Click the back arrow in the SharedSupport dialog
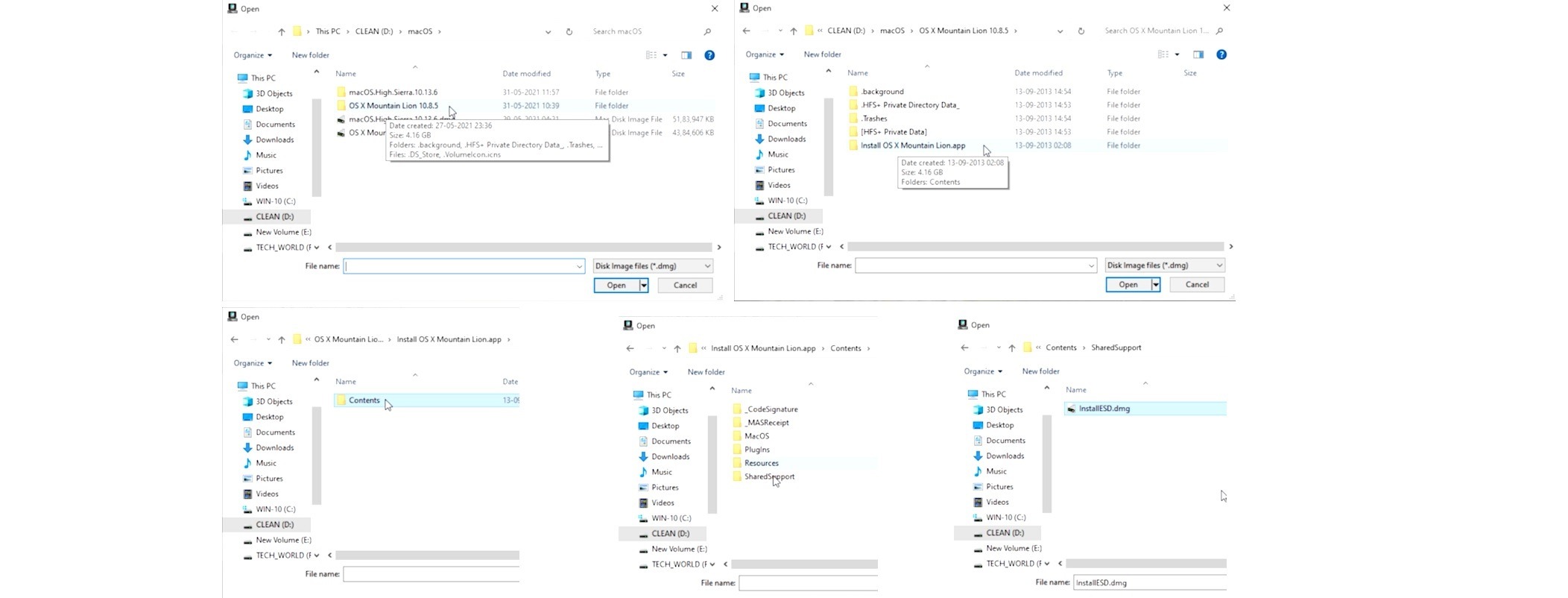 (x=965, y=347)
